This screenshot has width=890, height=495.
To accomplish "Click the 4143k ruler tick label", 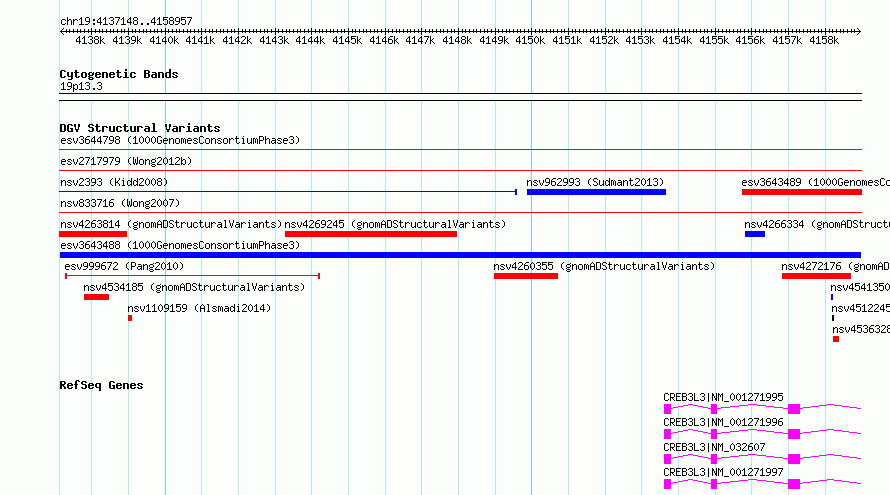I will click(274, 40).
